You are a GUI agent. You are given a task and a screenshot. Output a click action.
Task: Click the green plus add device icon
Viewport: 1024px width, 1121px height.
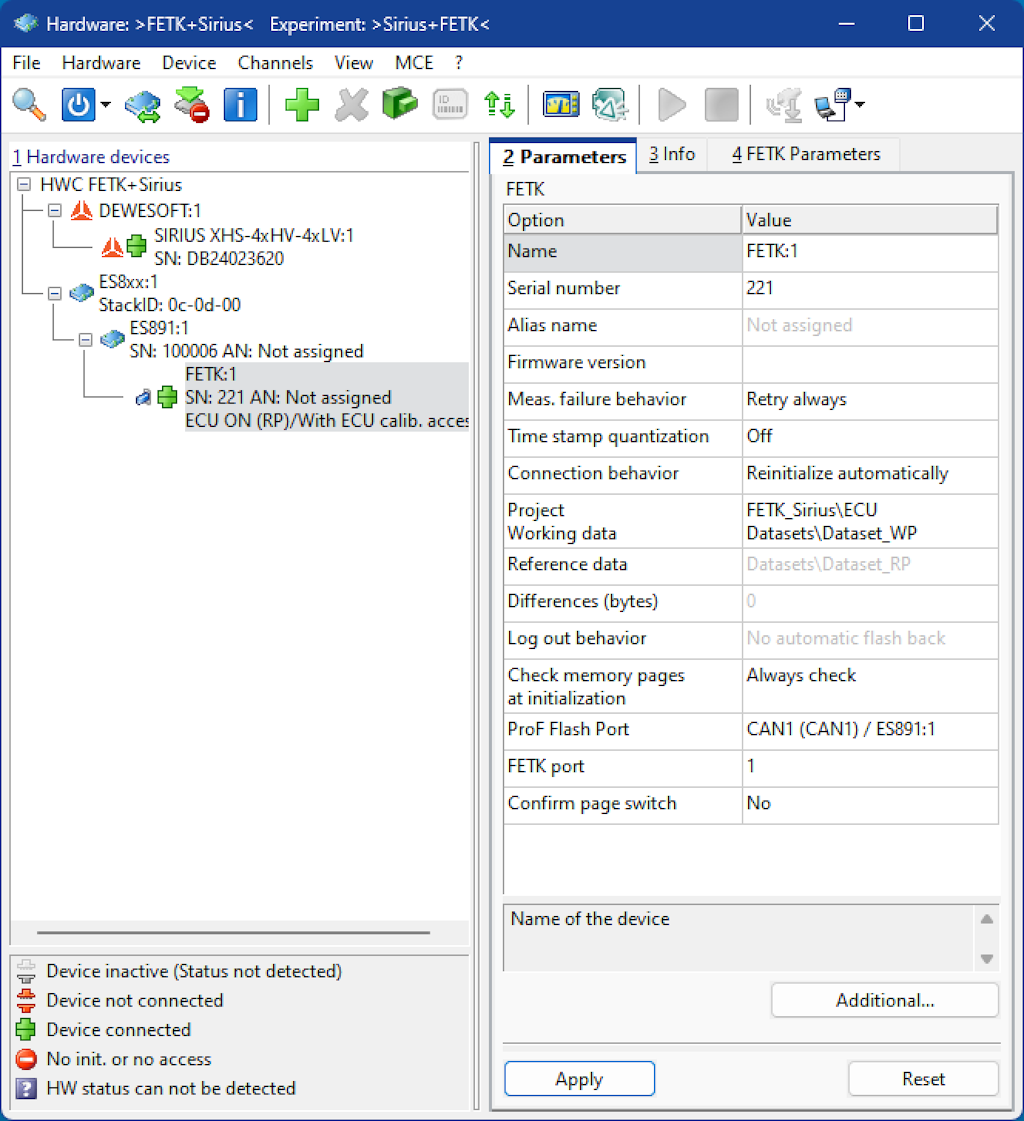[302, 104]
